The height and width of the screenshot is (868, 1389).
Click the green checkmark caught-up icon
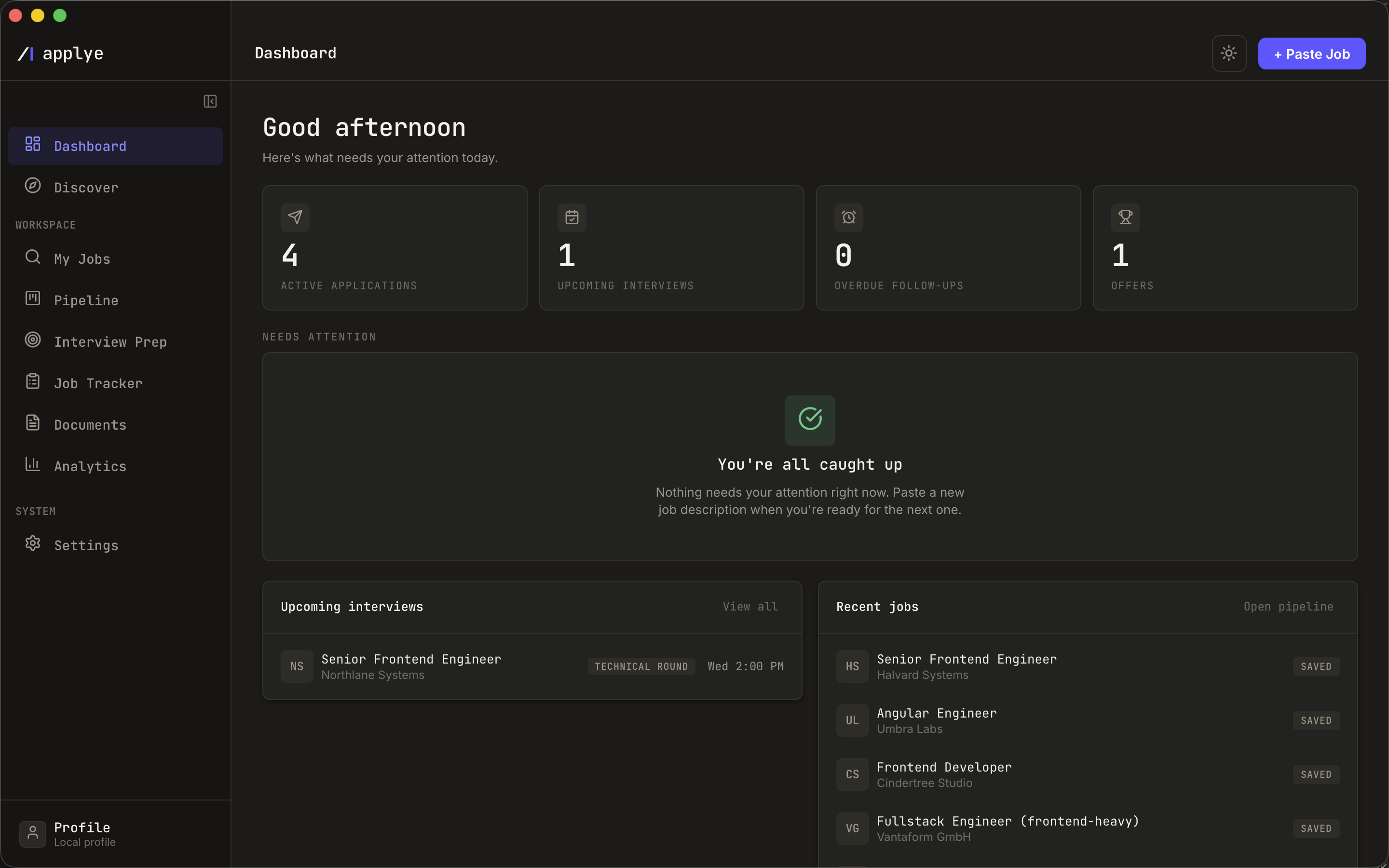[x=810, y=420]
